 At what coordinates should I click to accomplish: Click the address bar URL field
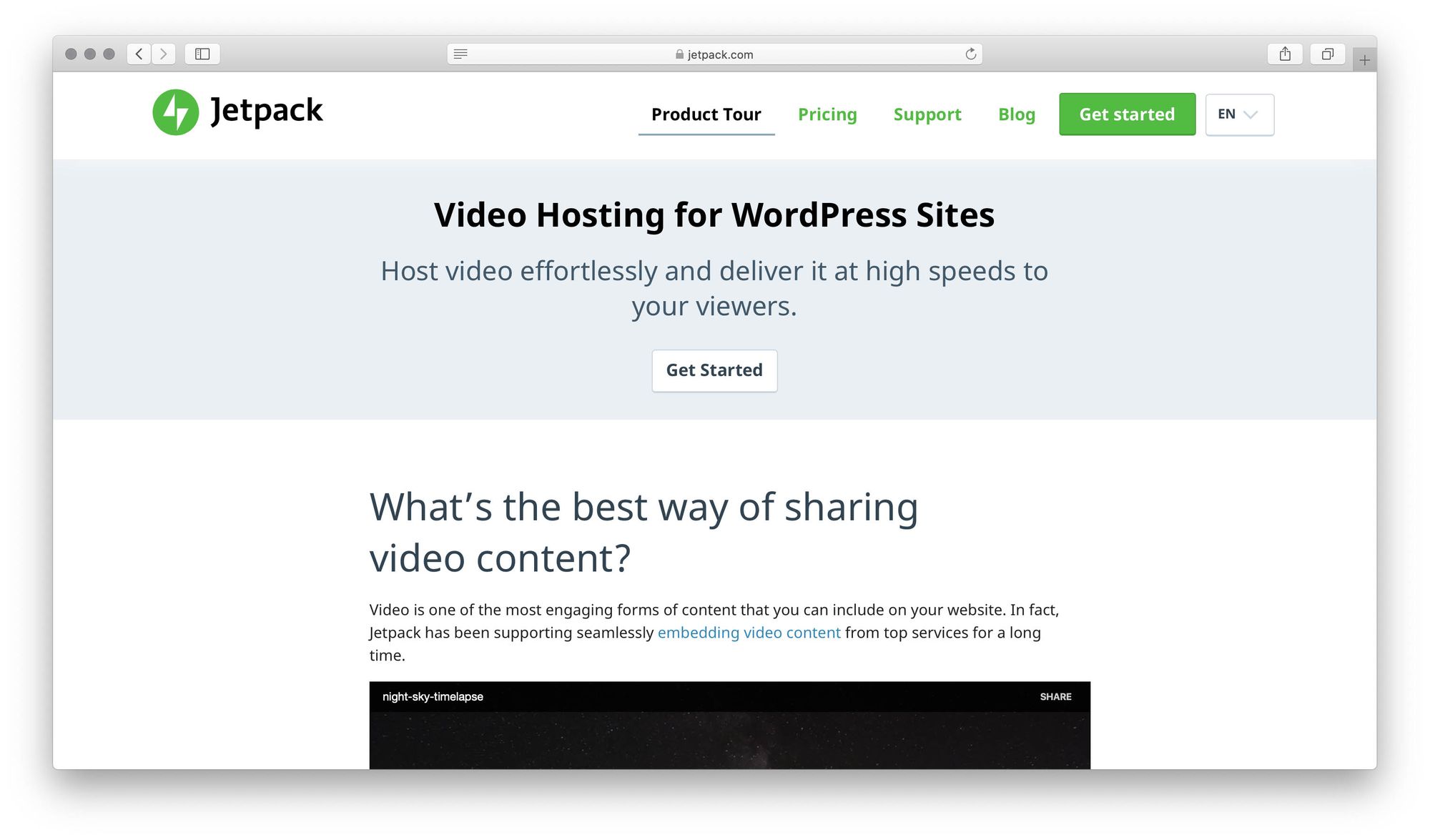tap(714, 54)
